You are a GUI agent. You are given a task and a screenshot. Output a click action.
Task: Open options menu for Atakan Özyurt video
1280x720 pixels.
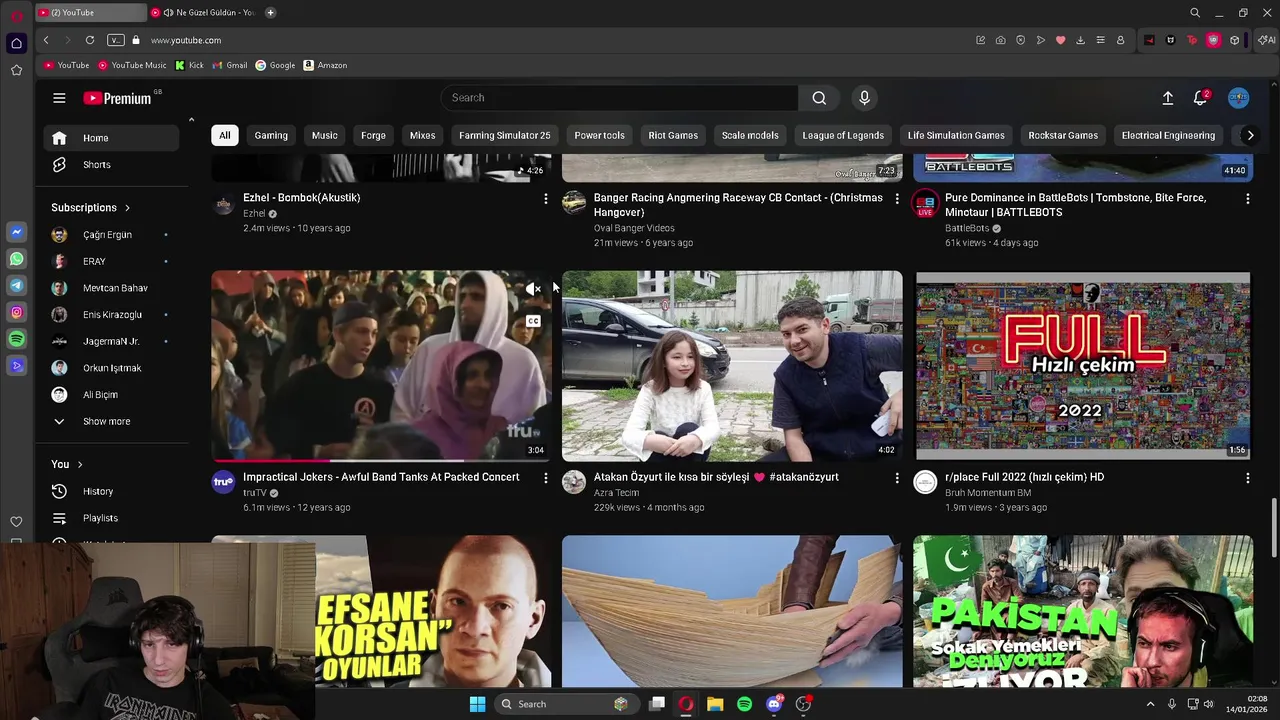point(896,479)
